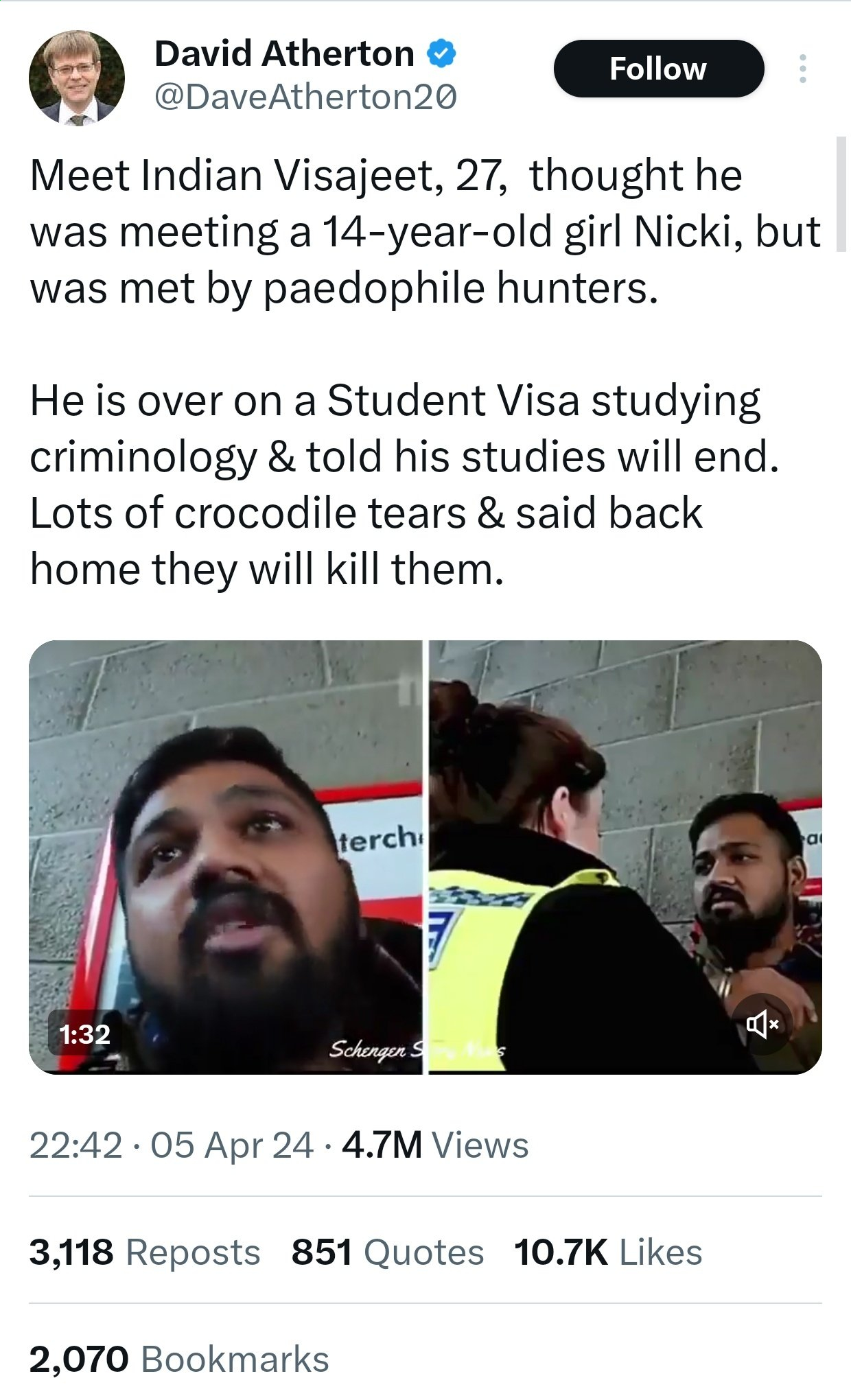View the 3,118 Reposts list
The width and height of the screenshot is (851, 1400).
pos(145,1252)
